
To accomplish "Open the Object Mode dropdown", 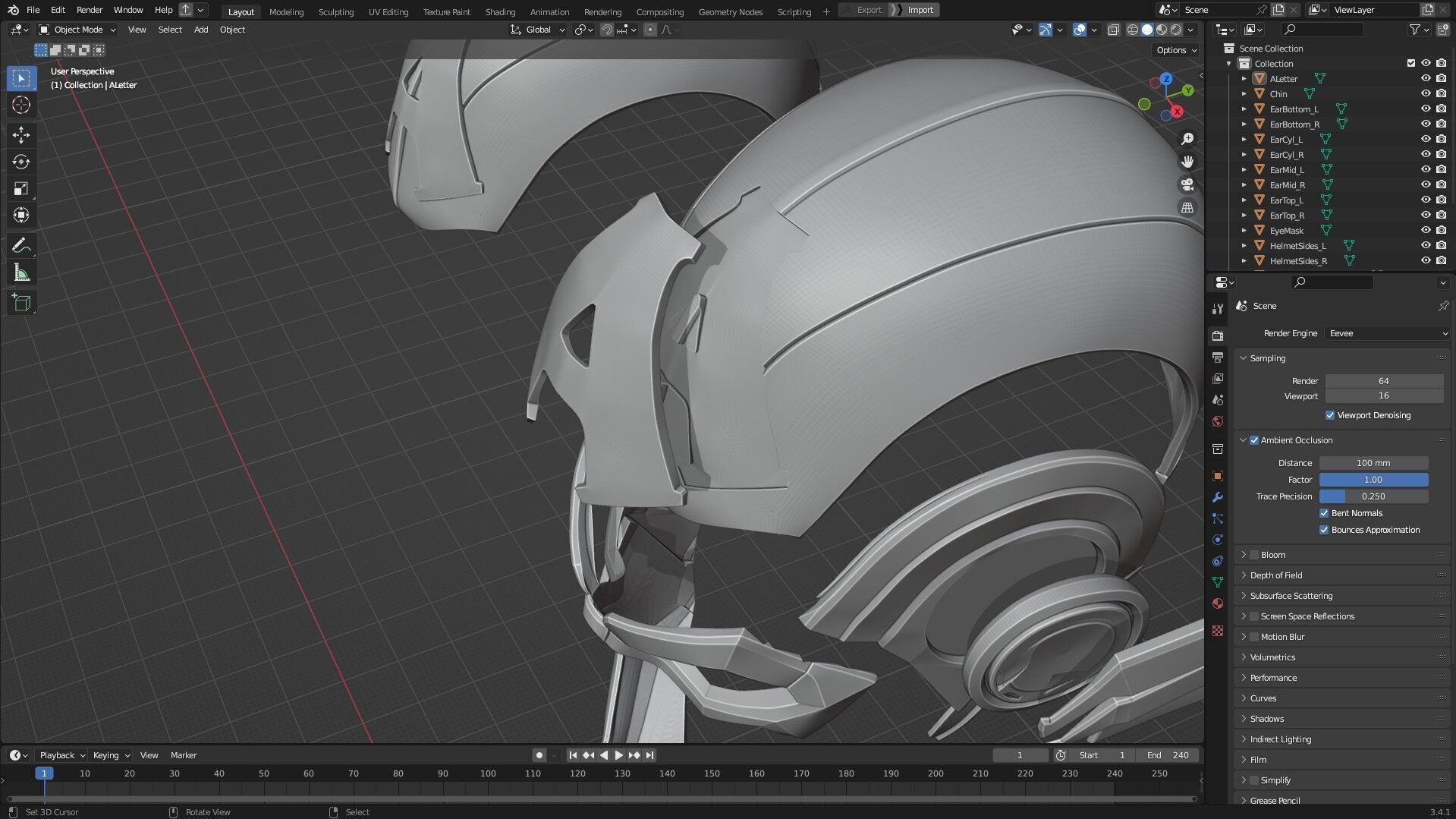I will click(77, 30).
